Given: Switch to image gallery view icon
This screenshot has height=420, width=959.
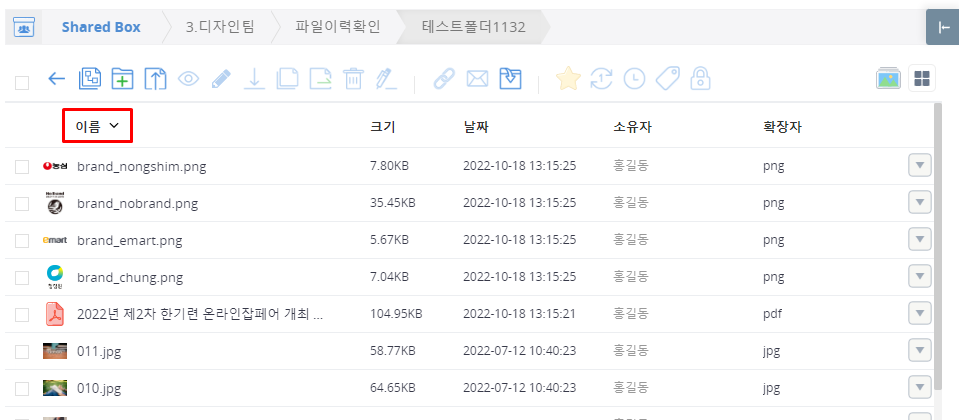Looking at the screenshot, I should click(x=888, y=78).
